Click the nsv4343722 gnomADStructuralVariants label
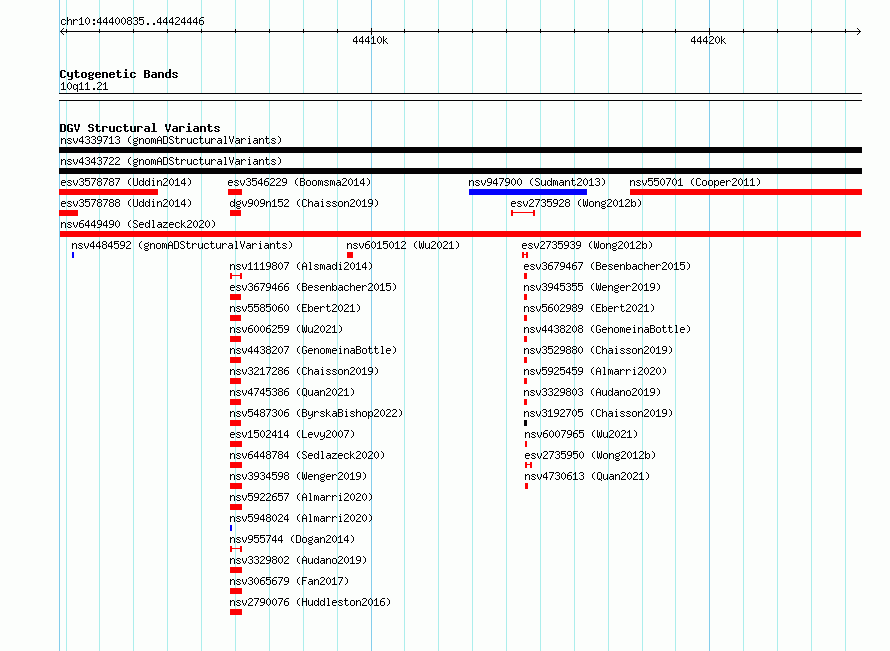Image resolution: width=890 pixels, height=651 pixels. tap(171, 161)
